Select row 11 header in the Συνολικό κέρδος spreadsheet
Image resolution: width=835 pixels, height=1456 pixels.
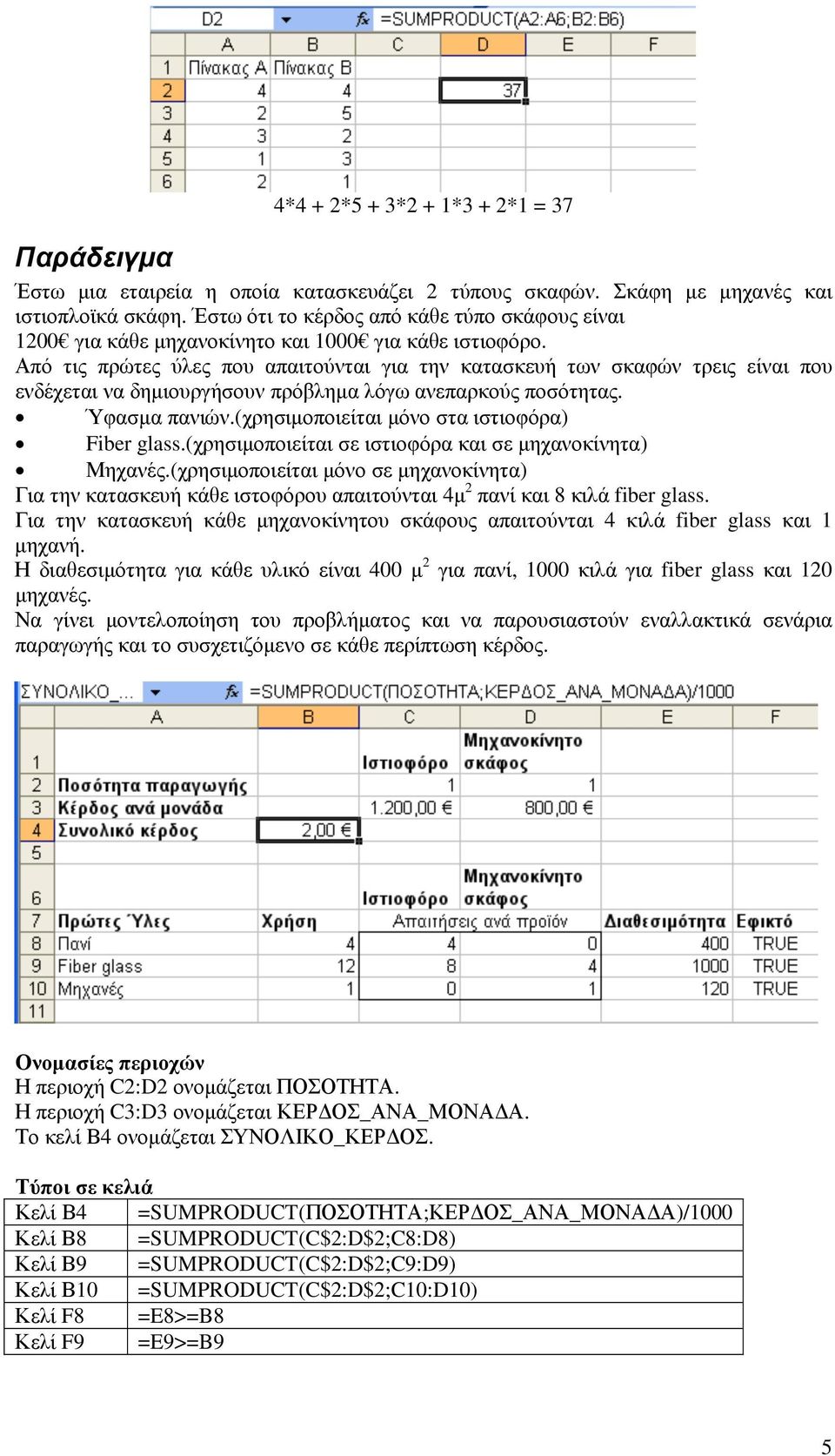pyautogui.click(x=37, y=1011)
